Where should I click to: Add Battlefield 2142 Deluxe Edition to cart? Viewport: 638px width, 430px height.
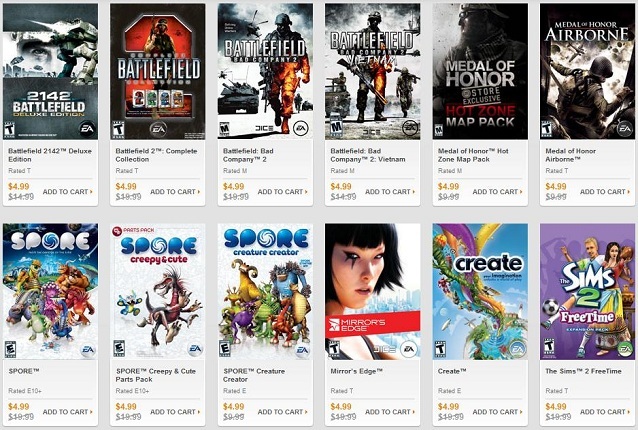pos(68,192)
